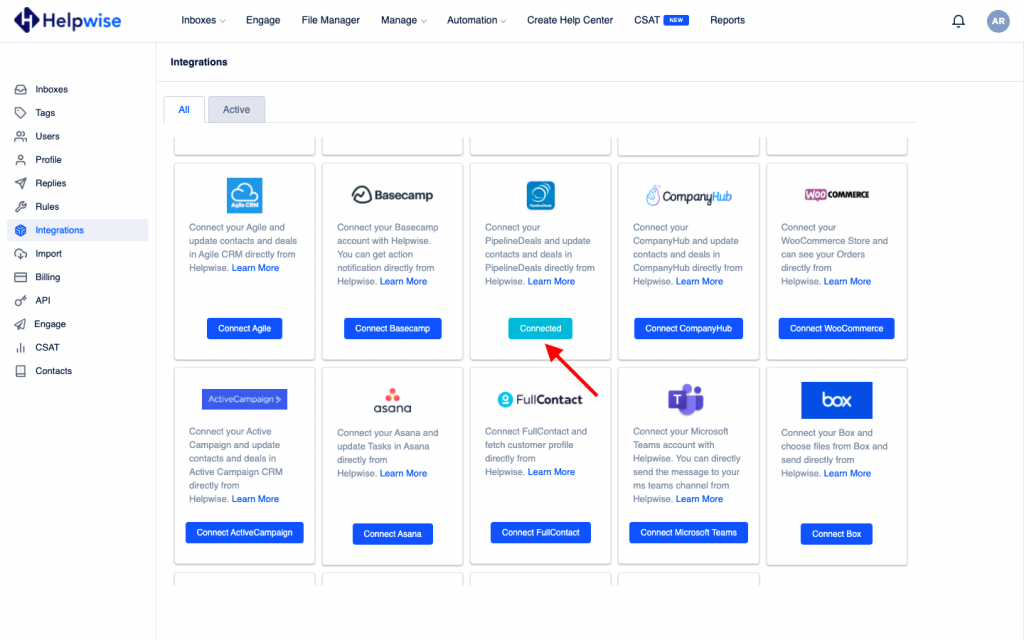Image resolution: width=1024 pixels, height=640 pixels.
Task: Open Learn More link for Microsoft Teams
Action: click(699, 499)
